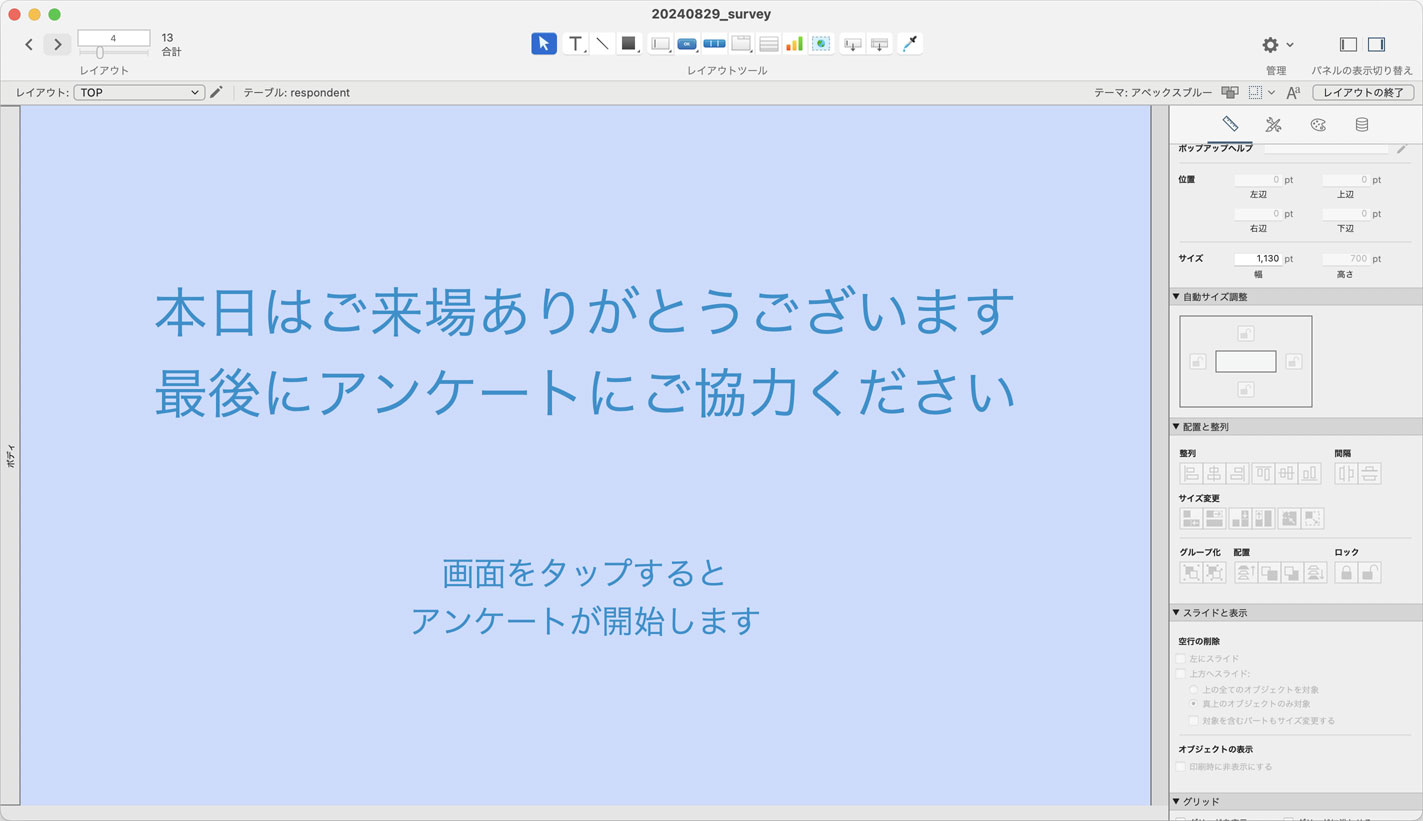
Task: Select the Tab Control tool
Action: tap(741, 44)
